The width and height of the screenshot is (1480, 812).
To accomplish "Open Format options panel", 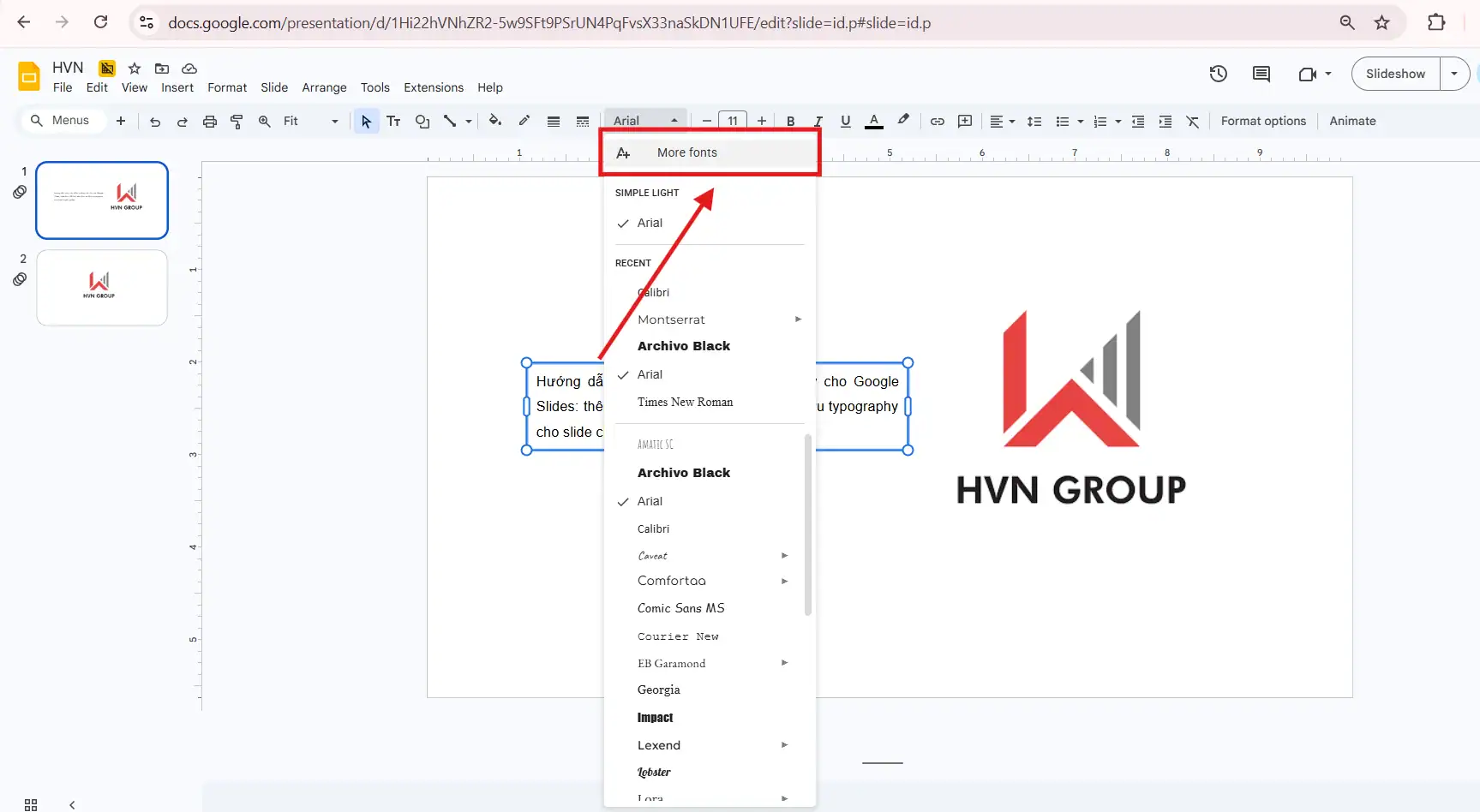I will click(x=1263, y=121).
